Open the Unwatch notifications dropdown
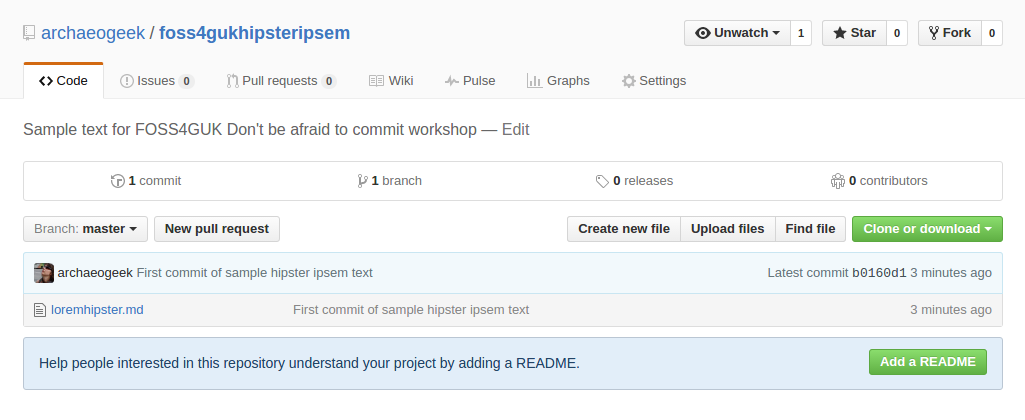 pyautogui.click(x=737, y=33)
